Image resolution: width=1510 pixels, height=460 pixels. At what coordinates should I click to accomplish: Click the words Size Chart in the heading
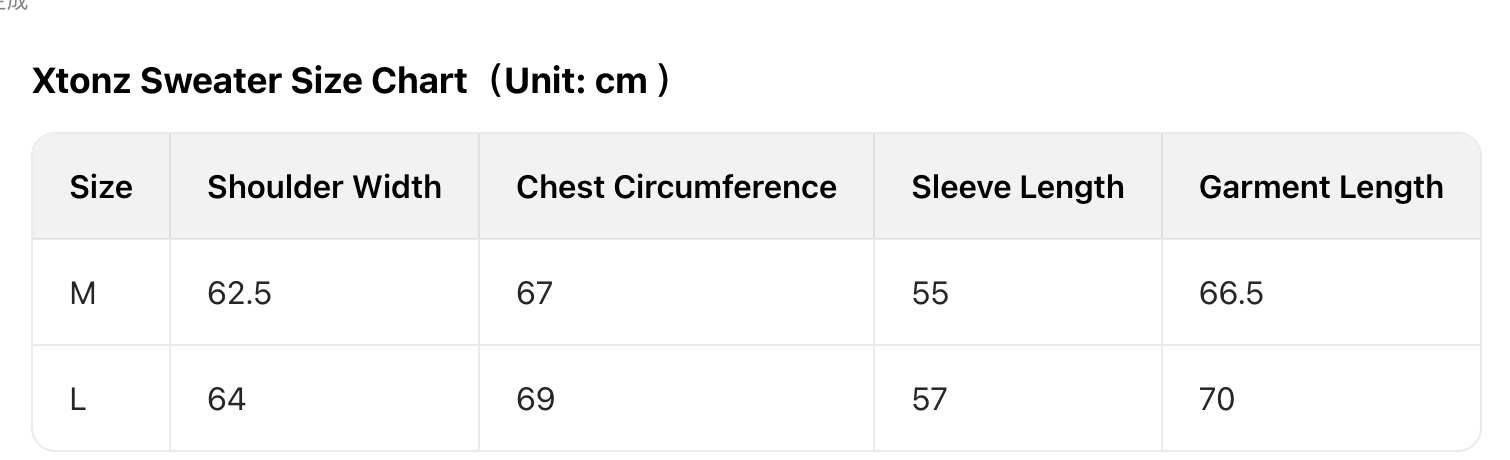click(x=379, y=81)
